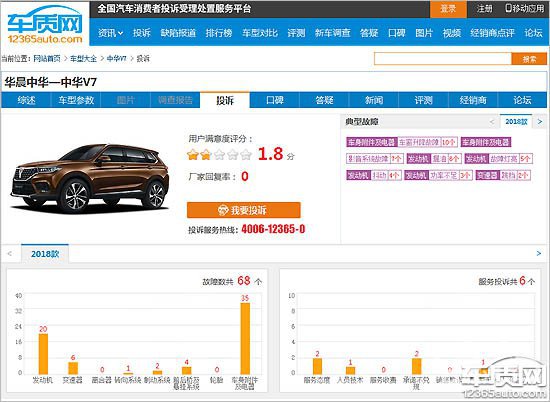Switch to the 口碑 model tab
This screenshot has height=402, width=550.
point(275,100)
